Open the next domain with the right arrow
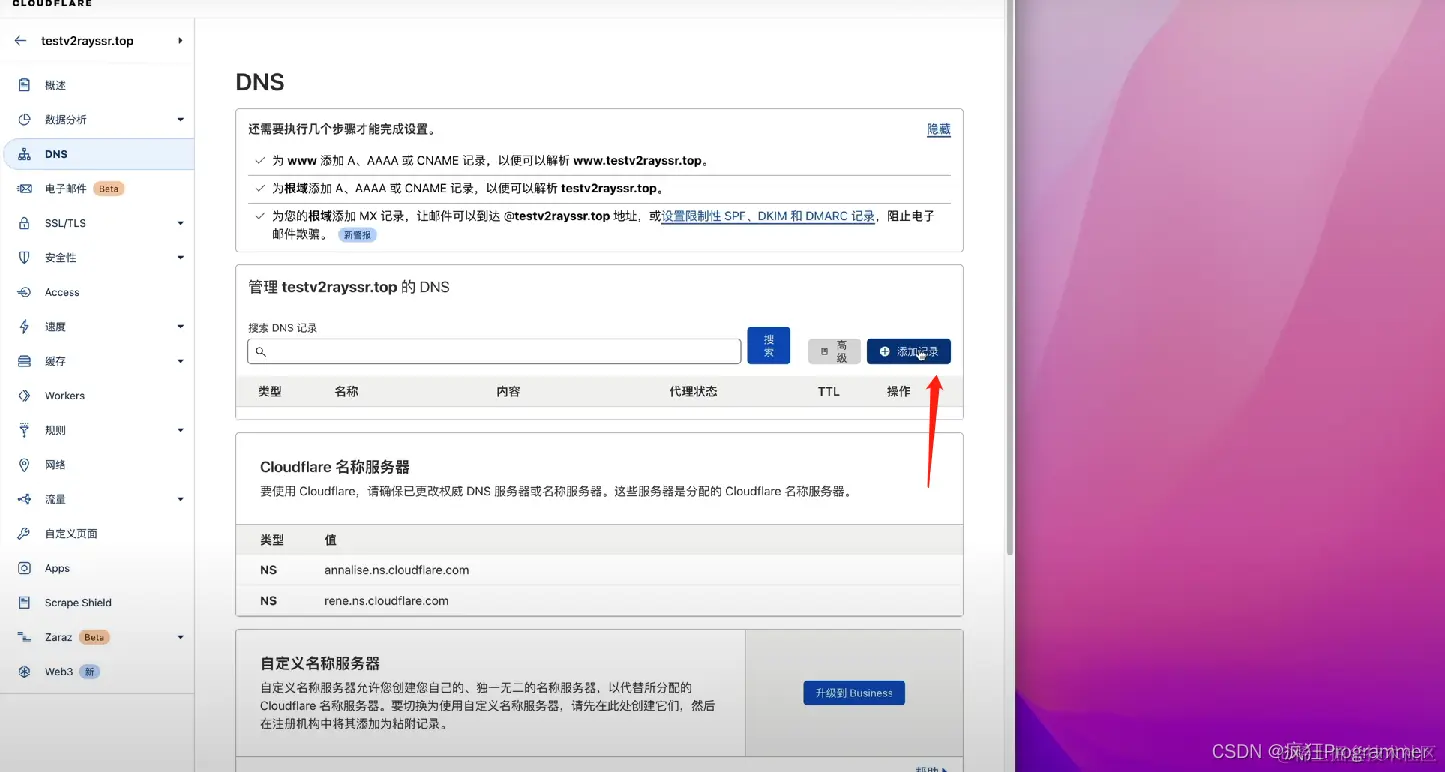Screen dimensions: 1445x772 pyautogui.click(x=179, y=40)
